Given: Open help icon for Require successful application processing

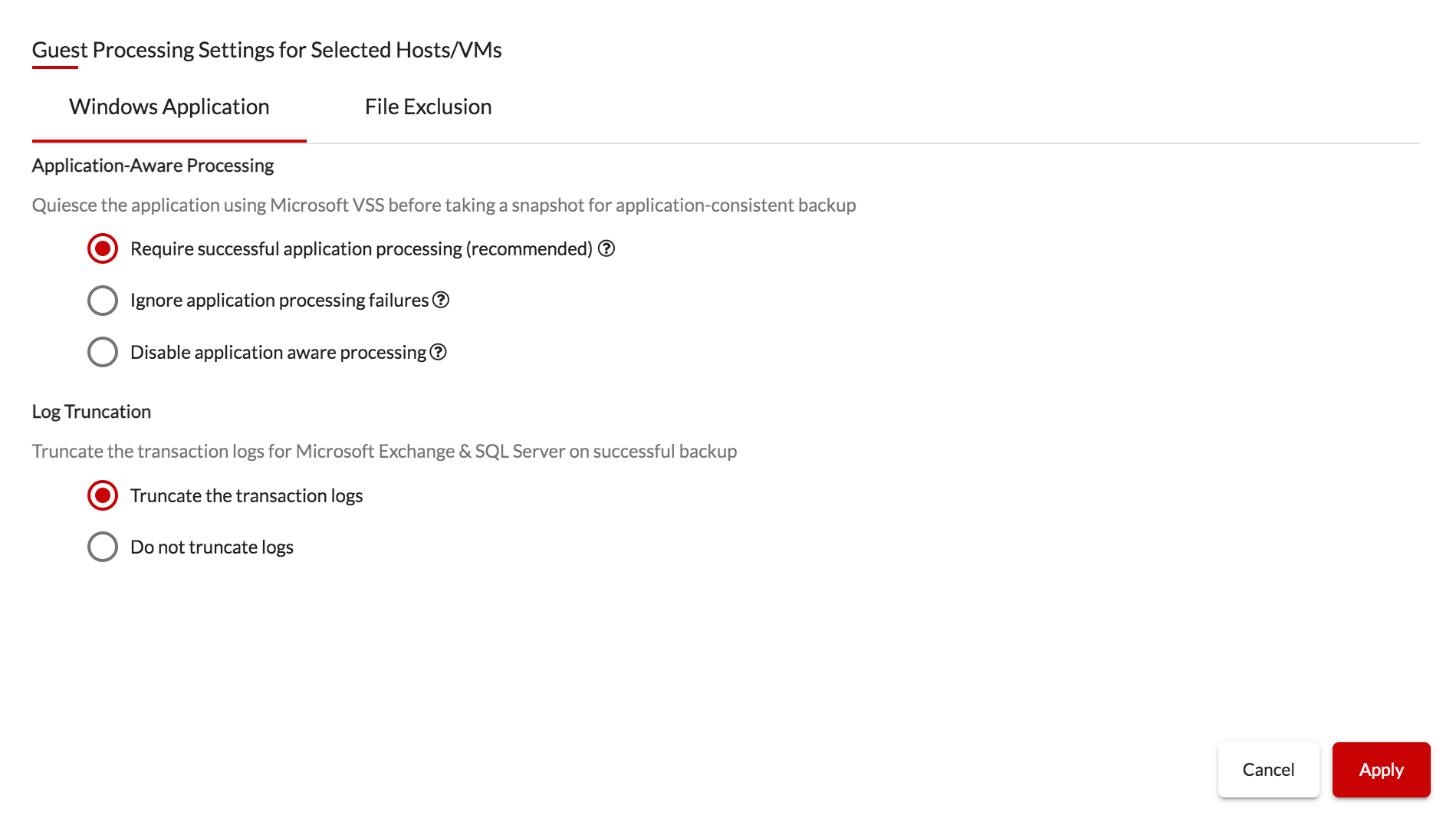Looking at the screenshot, I should (606, 248).
